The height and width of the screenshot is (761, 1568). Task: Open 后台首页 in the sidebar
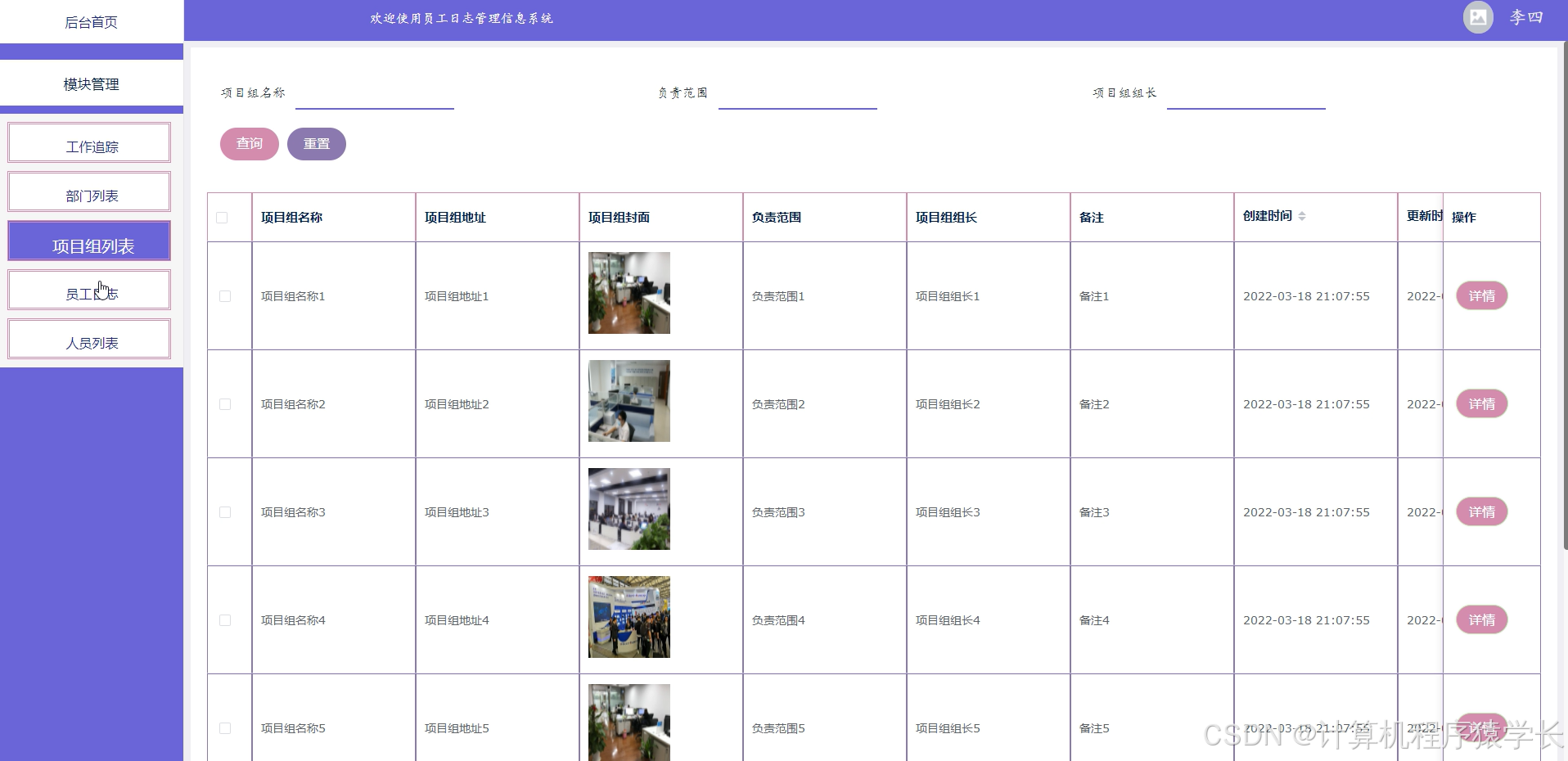(x=92, y=22)
